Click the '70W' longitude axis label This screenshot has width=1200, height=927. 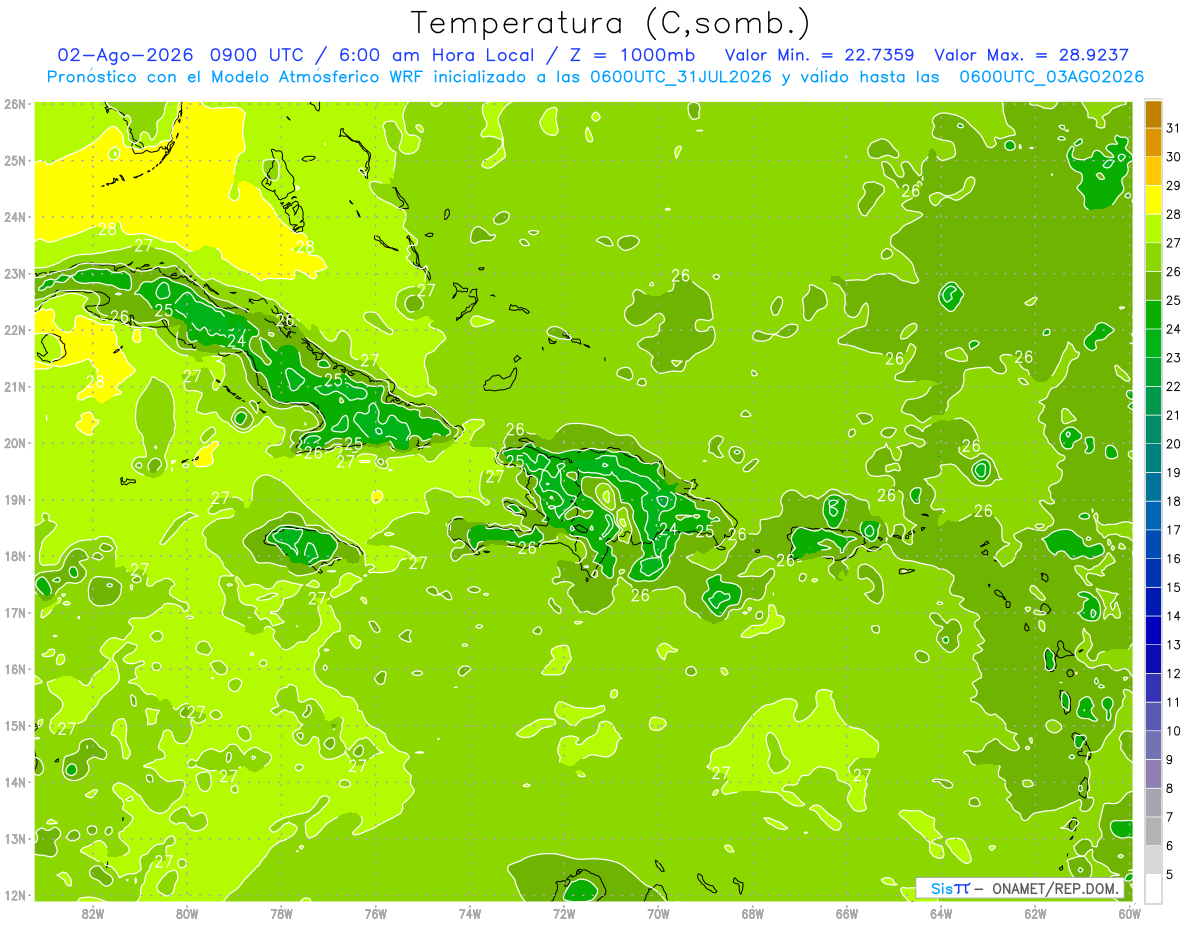[x=658, y=913]
